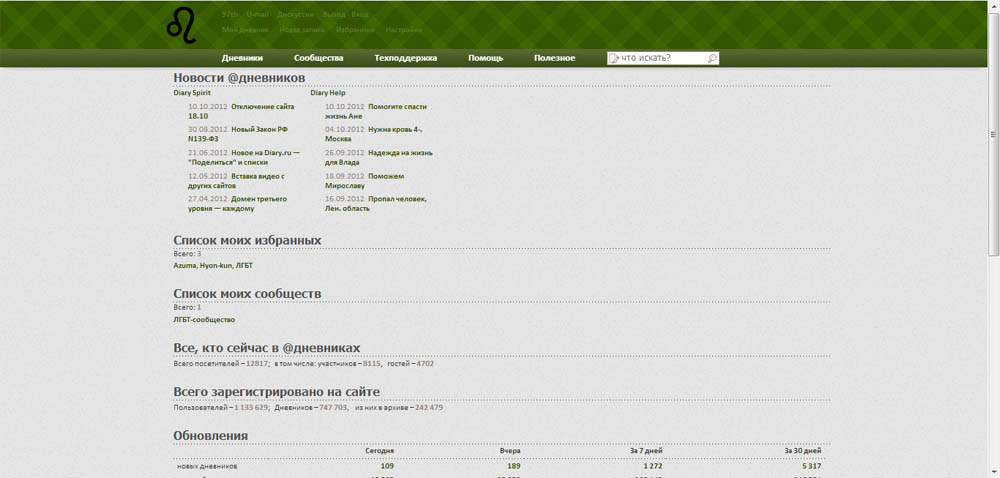Open news "Вставка видео с других сайтов"
The width and height of the screenshot is (1000, 478).
(236, 181)
